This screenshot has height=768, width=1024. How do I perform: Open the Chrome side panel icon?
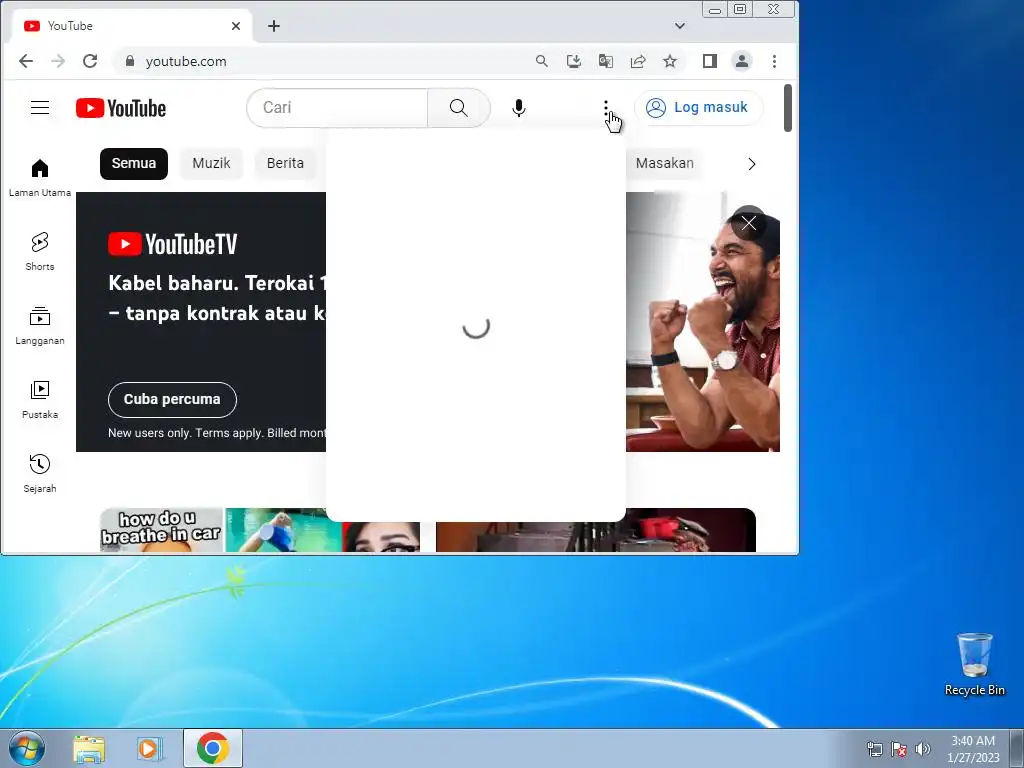[x=710, y=61]
